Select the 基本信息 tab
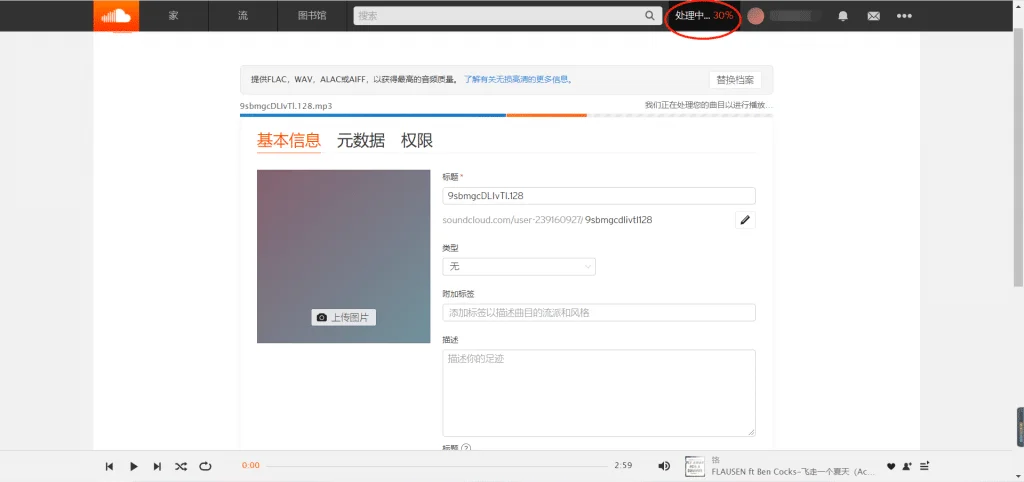This screenshot has height=482, width=1024. coord(289,140)
